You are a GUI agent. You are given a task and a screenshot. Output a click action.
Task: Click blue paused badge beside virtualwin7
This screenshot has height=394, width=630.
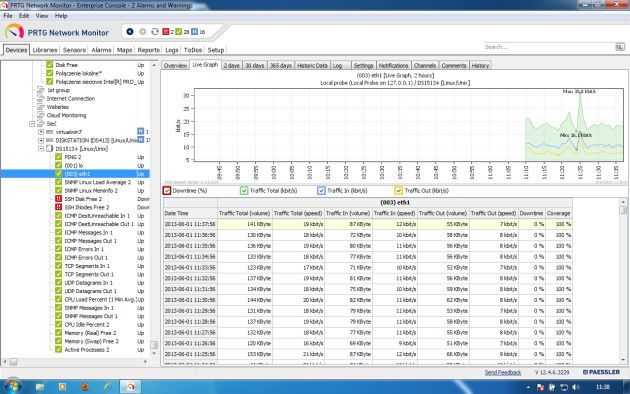coord(141,131)
